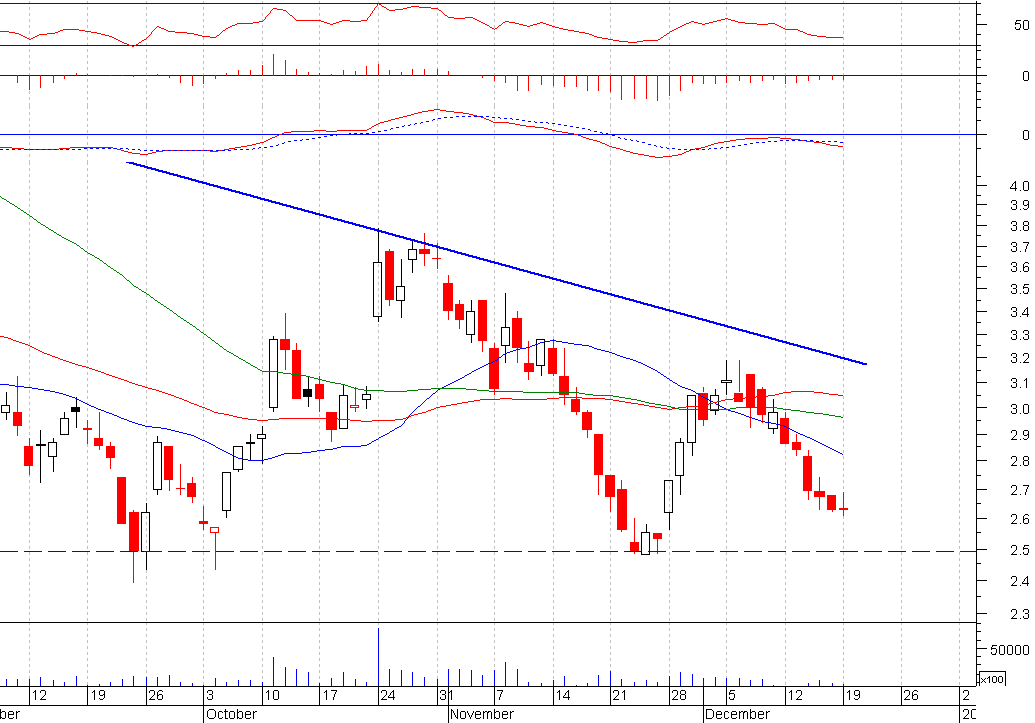Click the 12 date label in December
The width and height of the screenshot is (1035, 723).
pos(795,695)
